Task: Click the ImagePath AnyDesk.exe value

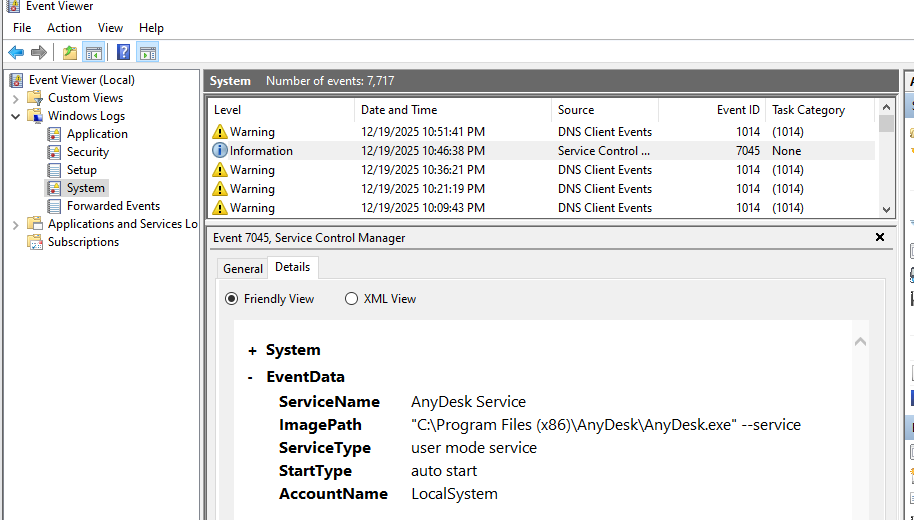Action: point(606,425)
